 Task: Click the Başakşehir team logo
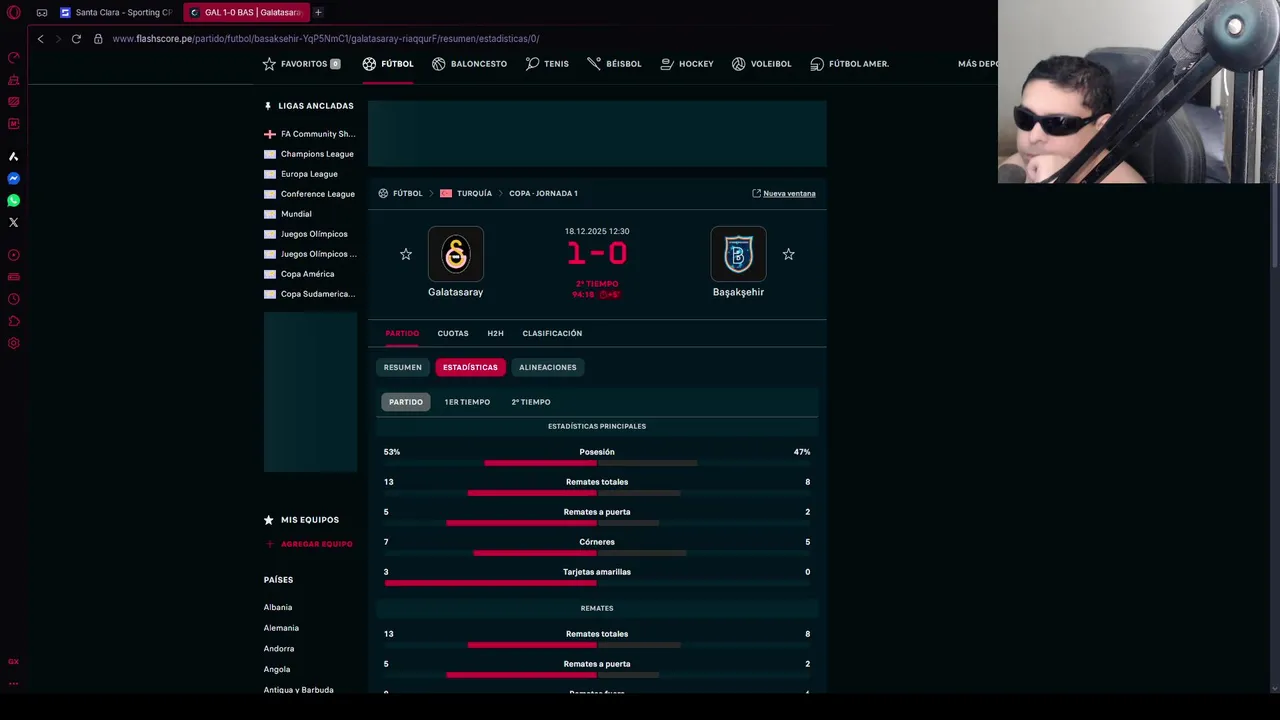(x=738, y=254)
